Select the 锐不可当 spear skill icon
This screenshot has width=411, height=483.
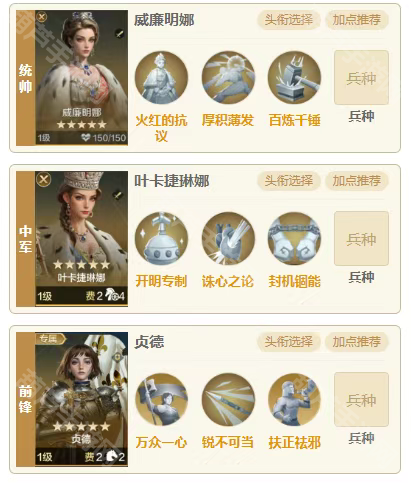click(x=228, y=400)
